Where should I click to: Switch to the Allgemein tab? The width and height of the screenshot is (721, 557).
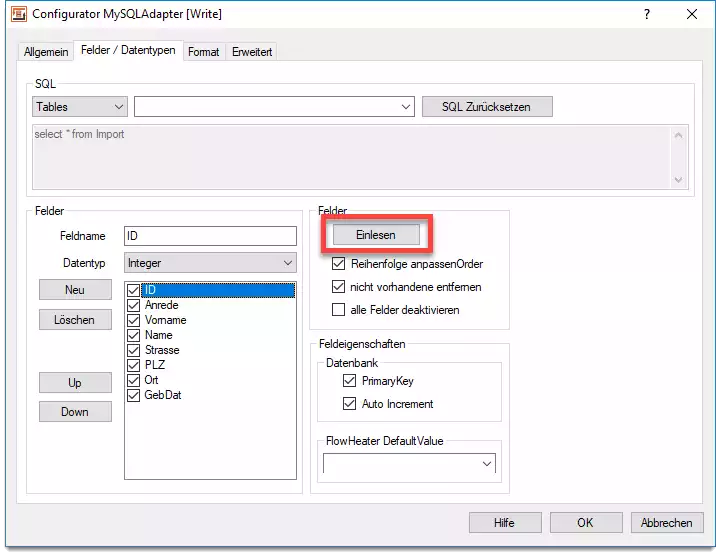pyautogui.click(x=45, y=52)
